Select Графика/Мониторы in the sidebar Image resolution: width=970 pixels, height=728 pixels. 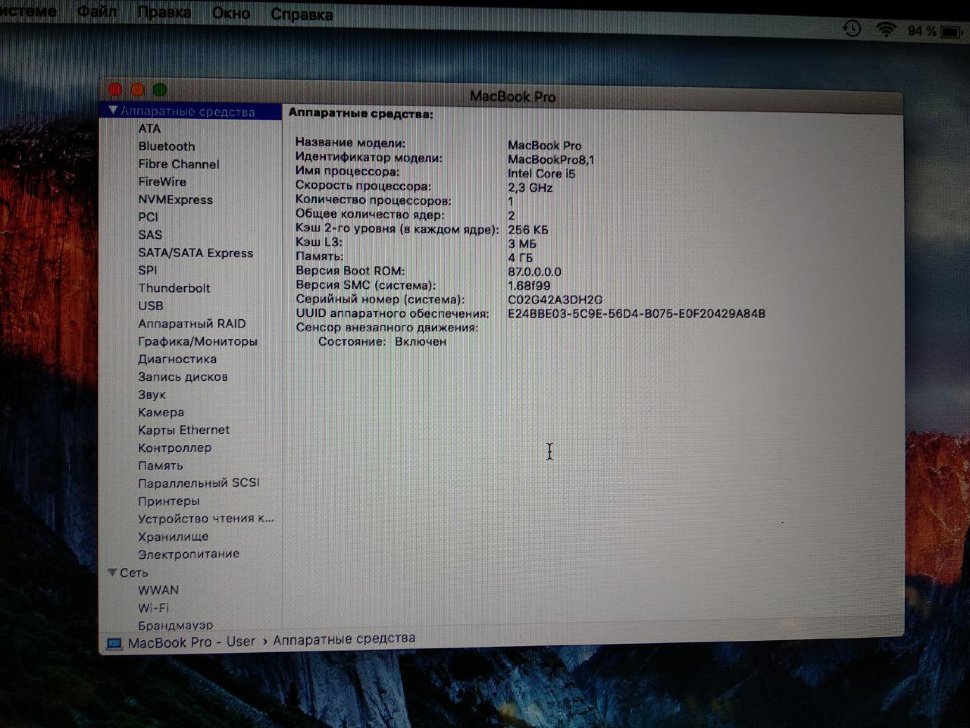tap(197, 341)
